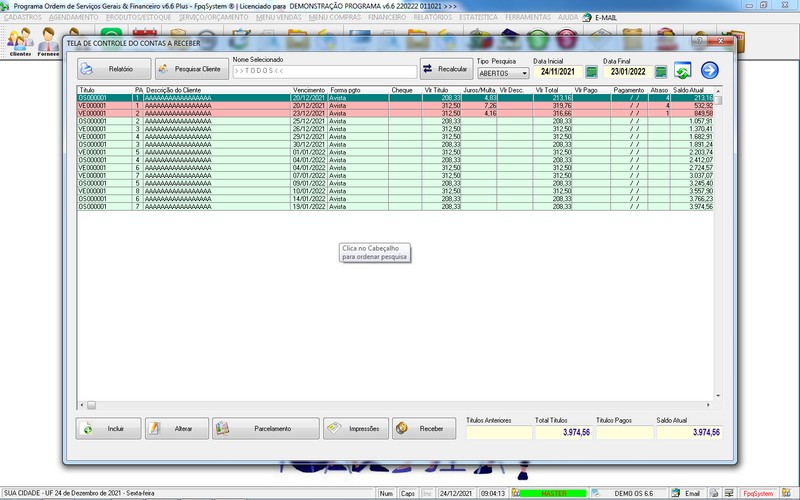
Task: Click the E-MAIL envelope in menu bar
Action: coord(587,18)
